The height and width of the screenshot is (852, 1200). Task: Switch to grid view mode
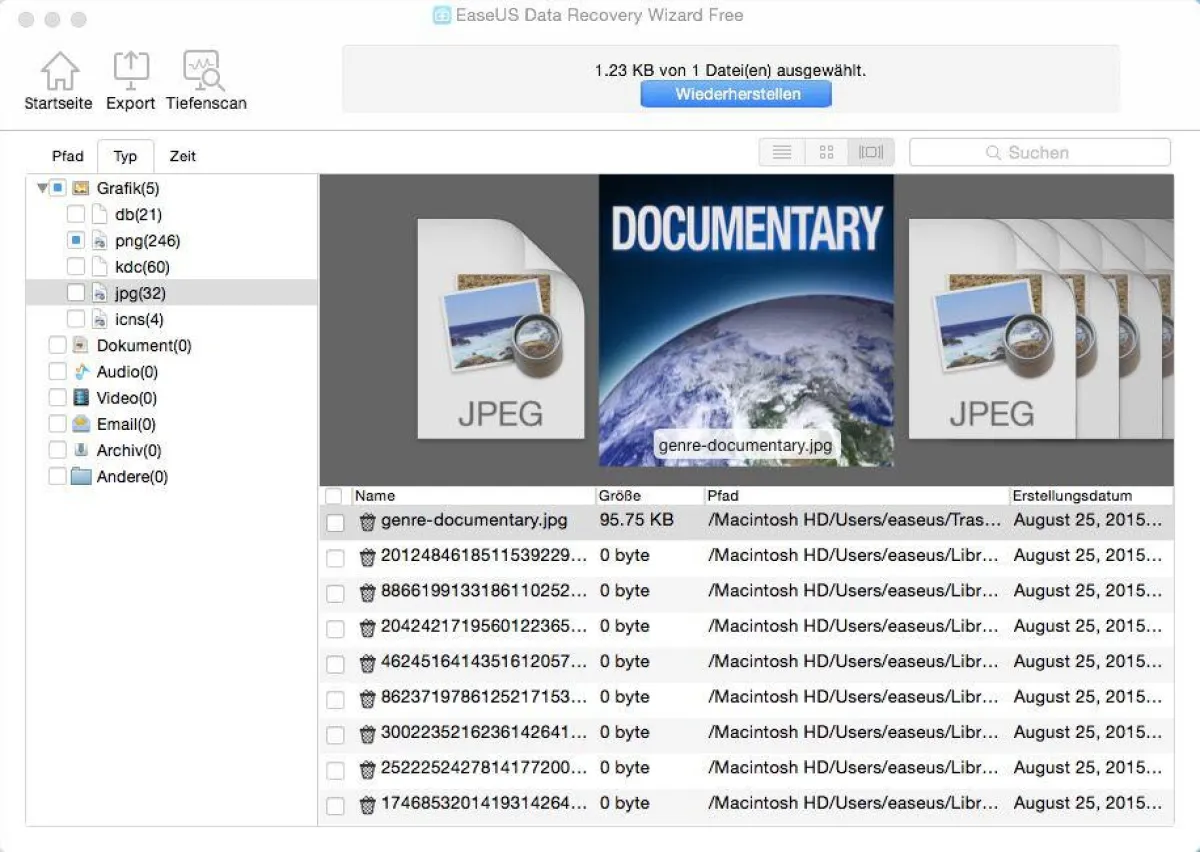(x=826, y=151)
